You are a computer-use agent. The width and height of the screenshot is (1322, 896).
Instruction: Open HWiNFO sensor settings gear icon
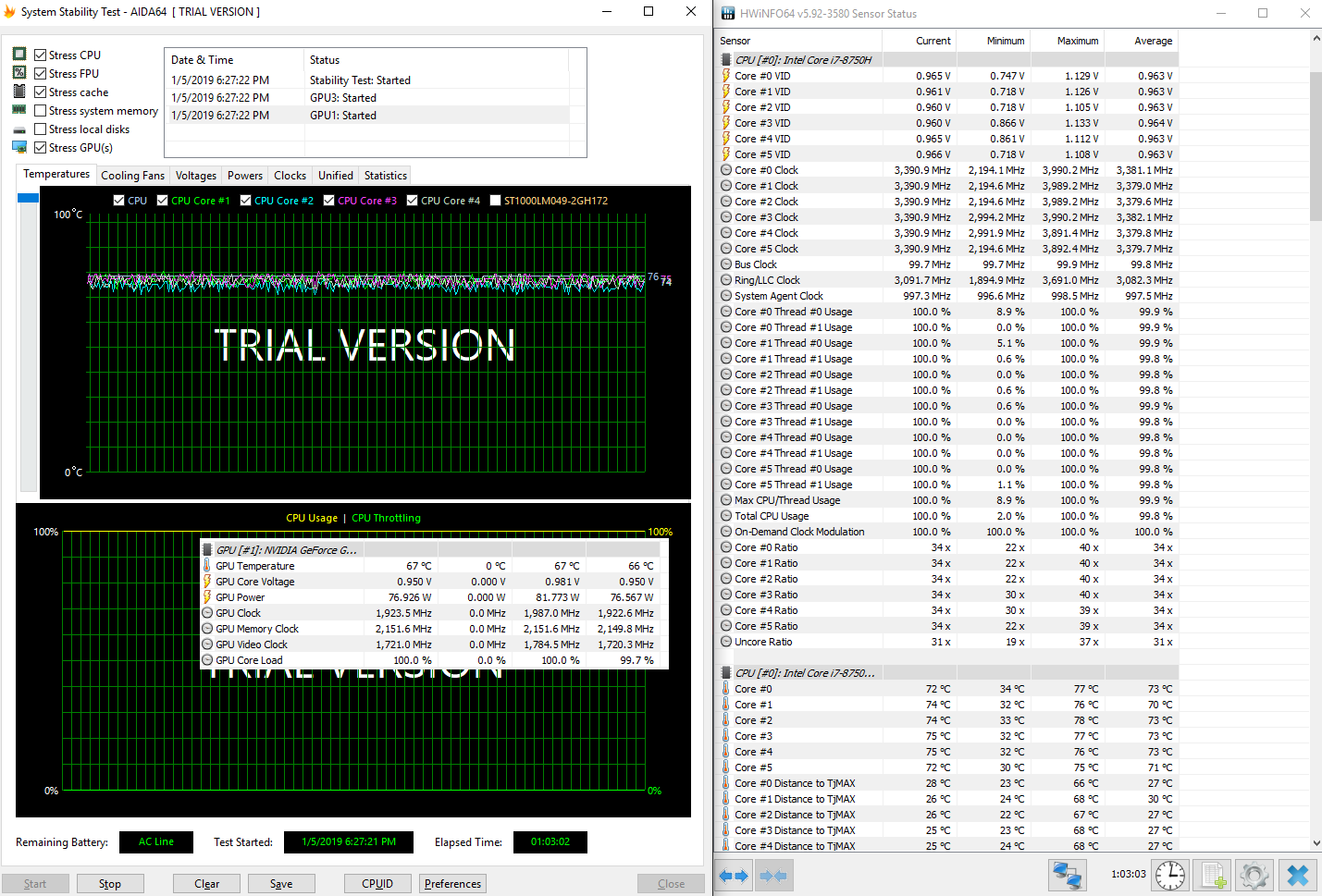coord(1254,875)
